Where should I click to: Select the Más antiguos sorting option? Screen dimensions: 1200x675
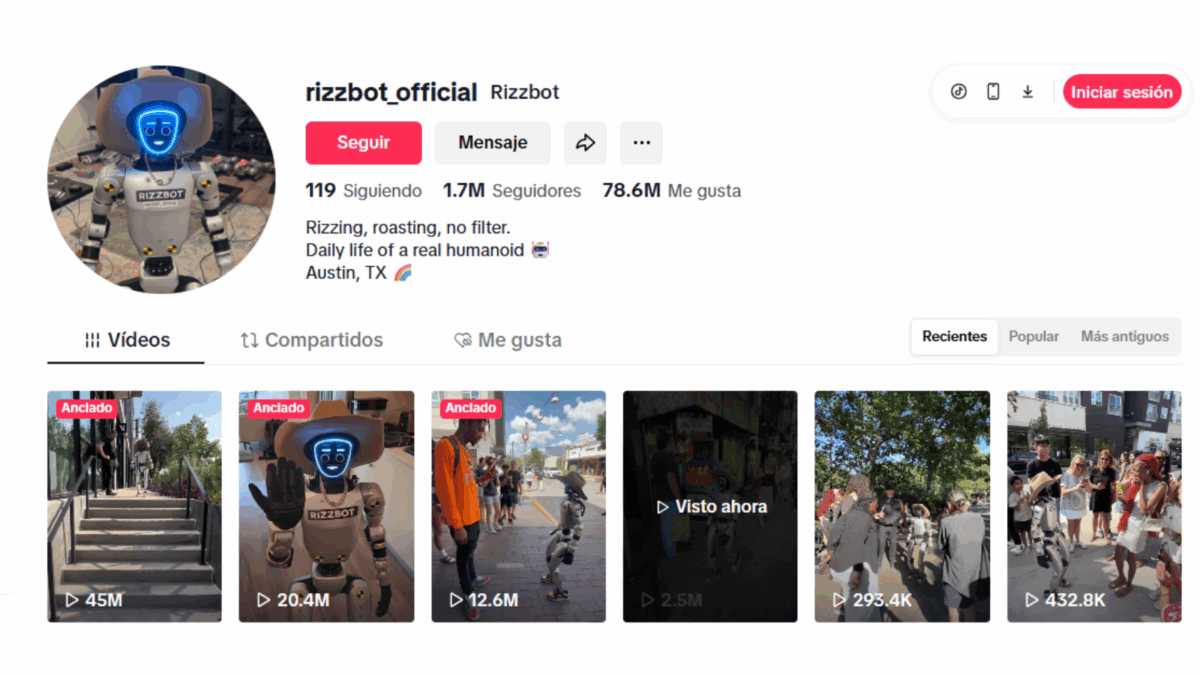pos(1124,337)
